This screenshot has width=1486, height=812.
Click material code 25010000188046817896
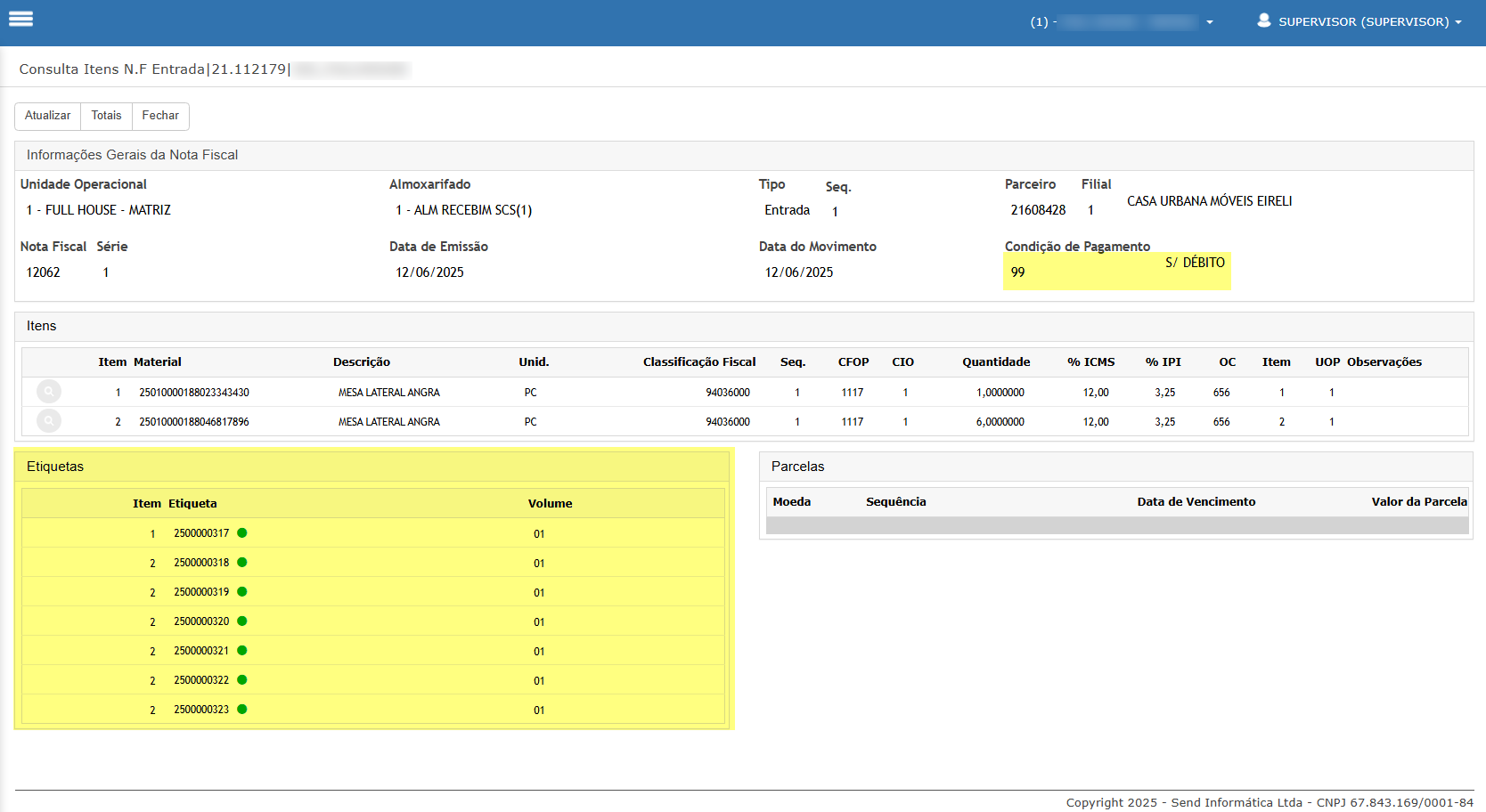(194, 422)
